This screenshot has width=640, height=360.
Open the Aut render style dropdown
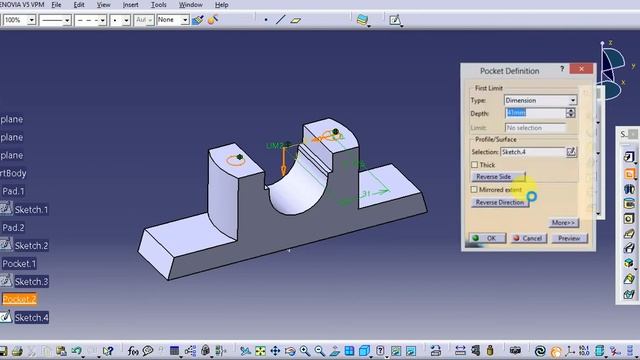[x=150, y=20]
